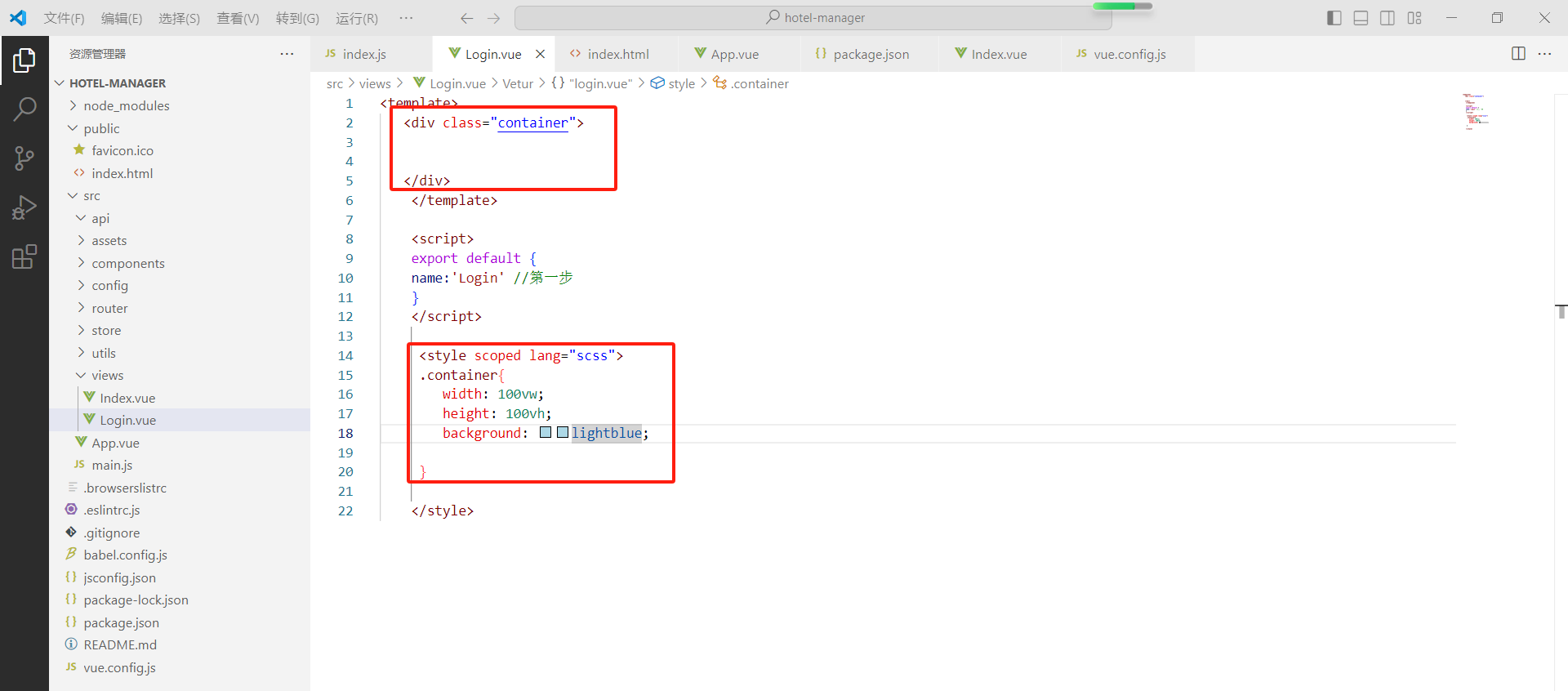
Task: Open the 文件(F) menu
Action: point(64,18)
